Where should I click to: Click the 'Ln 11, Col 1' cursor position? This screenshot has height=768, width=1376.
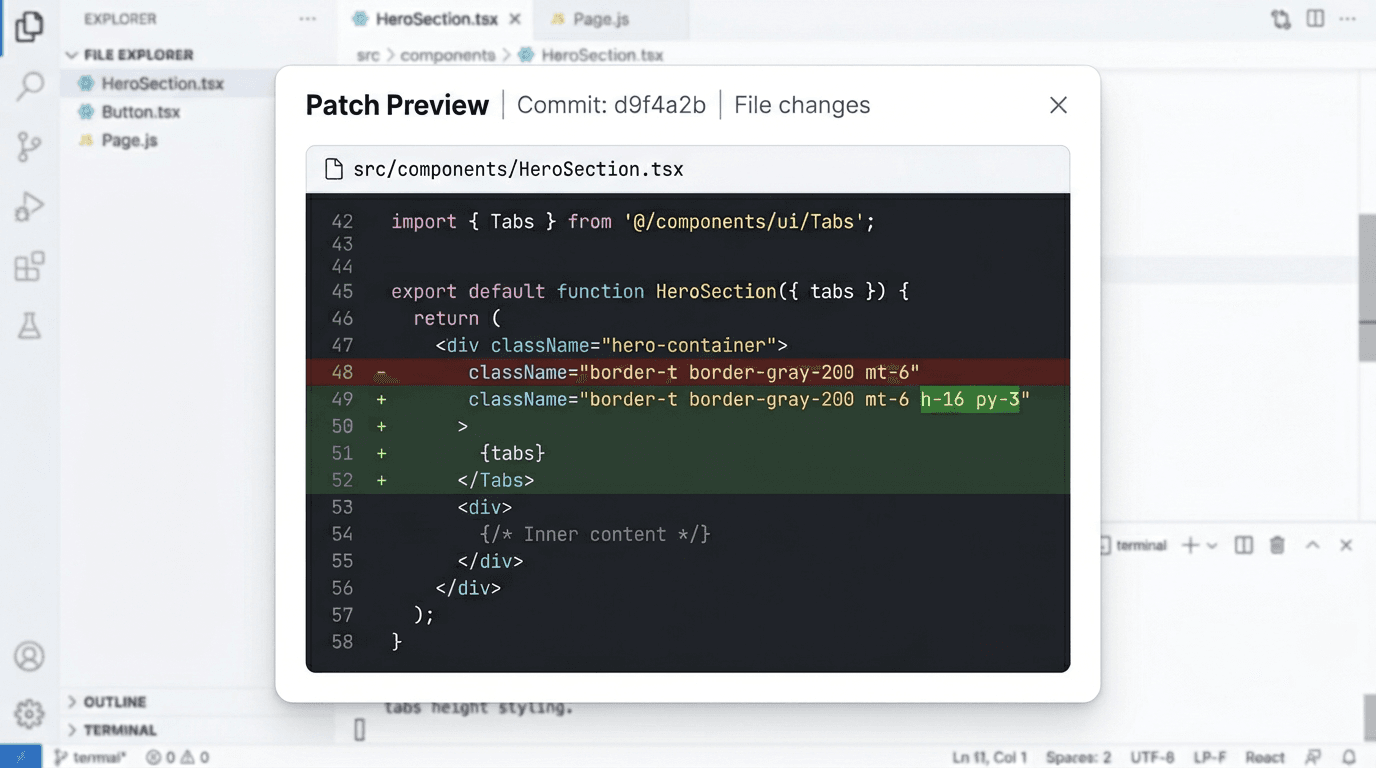991,757
